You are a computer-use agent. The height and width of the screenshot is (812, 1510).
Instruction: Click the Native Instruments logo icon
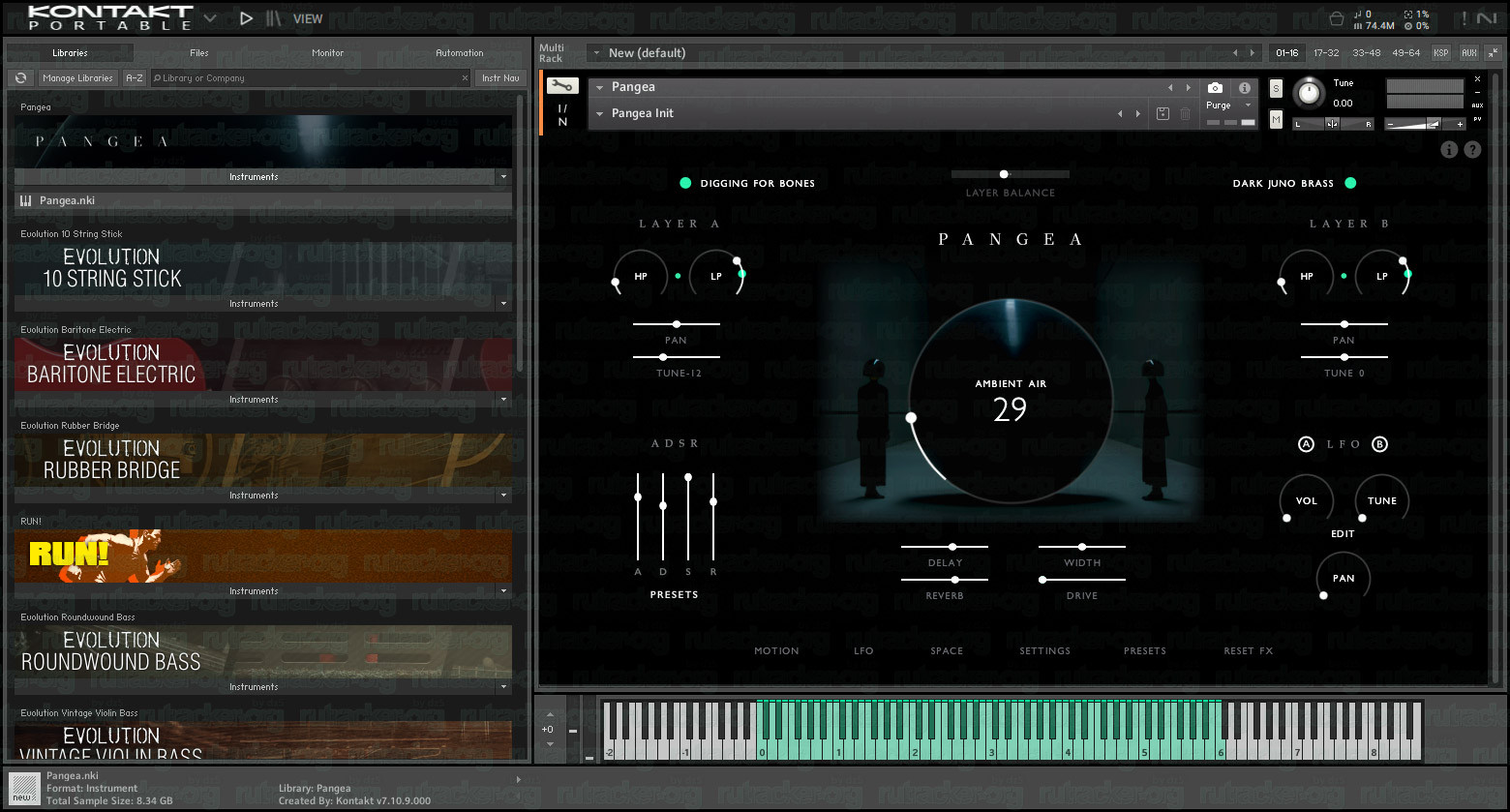(1486, 18)
